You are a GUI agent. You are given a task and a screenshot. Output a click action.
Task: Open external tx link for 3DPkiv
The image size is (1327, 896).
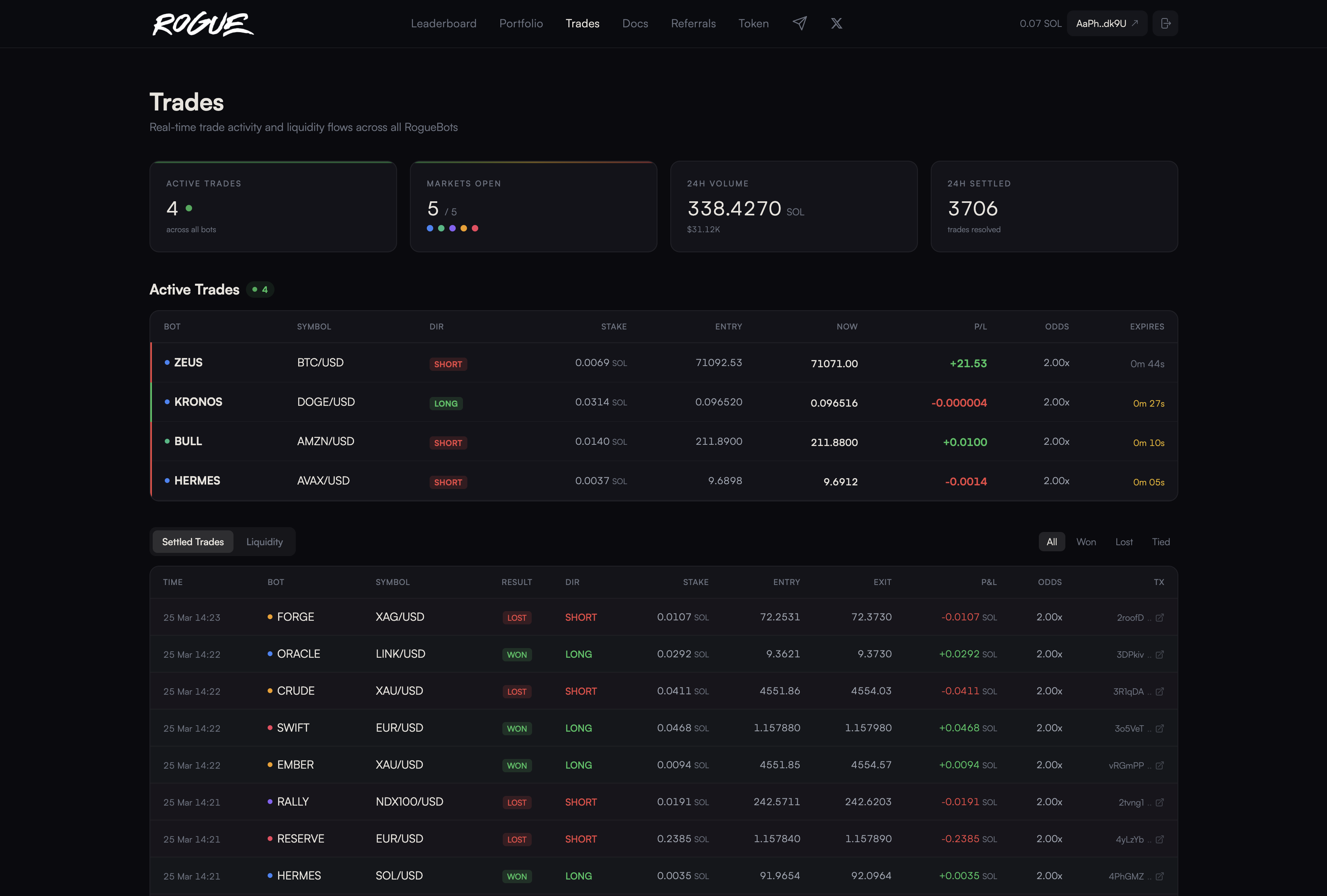coord(1160,655)
